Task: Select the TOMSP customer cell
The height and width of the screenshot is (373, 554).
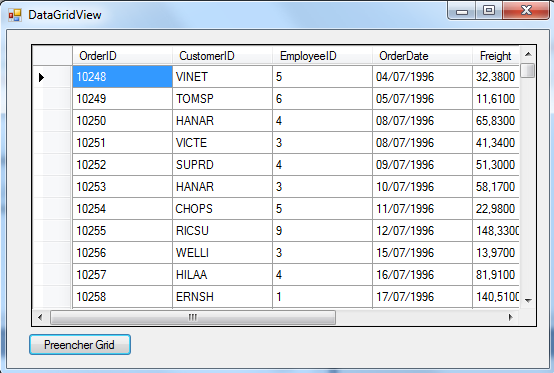Action: pyautogui.click(x=222, y=99)
